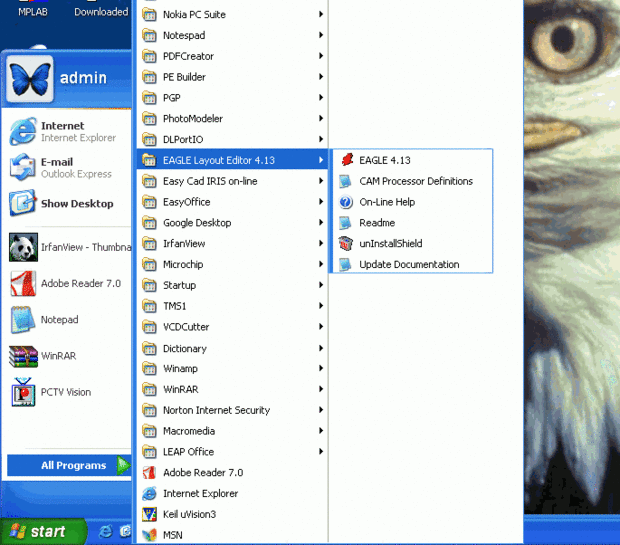
Task: Click the admin butterfly user picture
Action: pos(30,79)
